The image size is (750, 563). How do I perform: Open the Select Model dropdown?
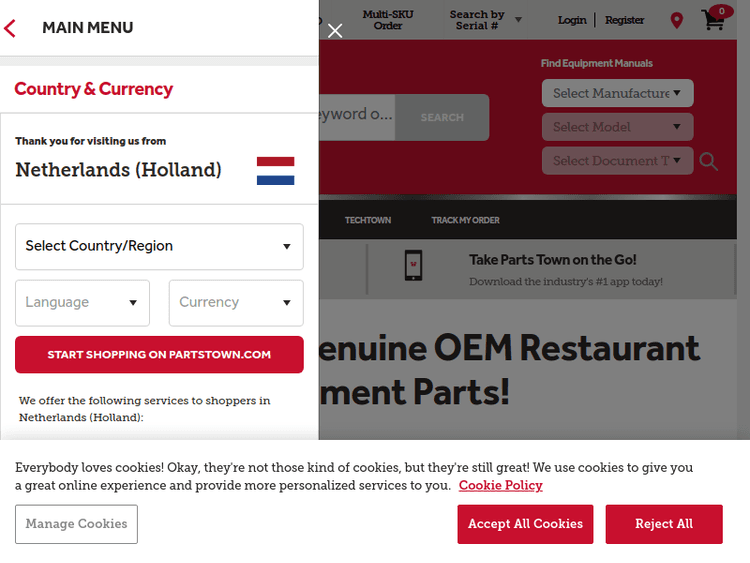click(617, 127)
